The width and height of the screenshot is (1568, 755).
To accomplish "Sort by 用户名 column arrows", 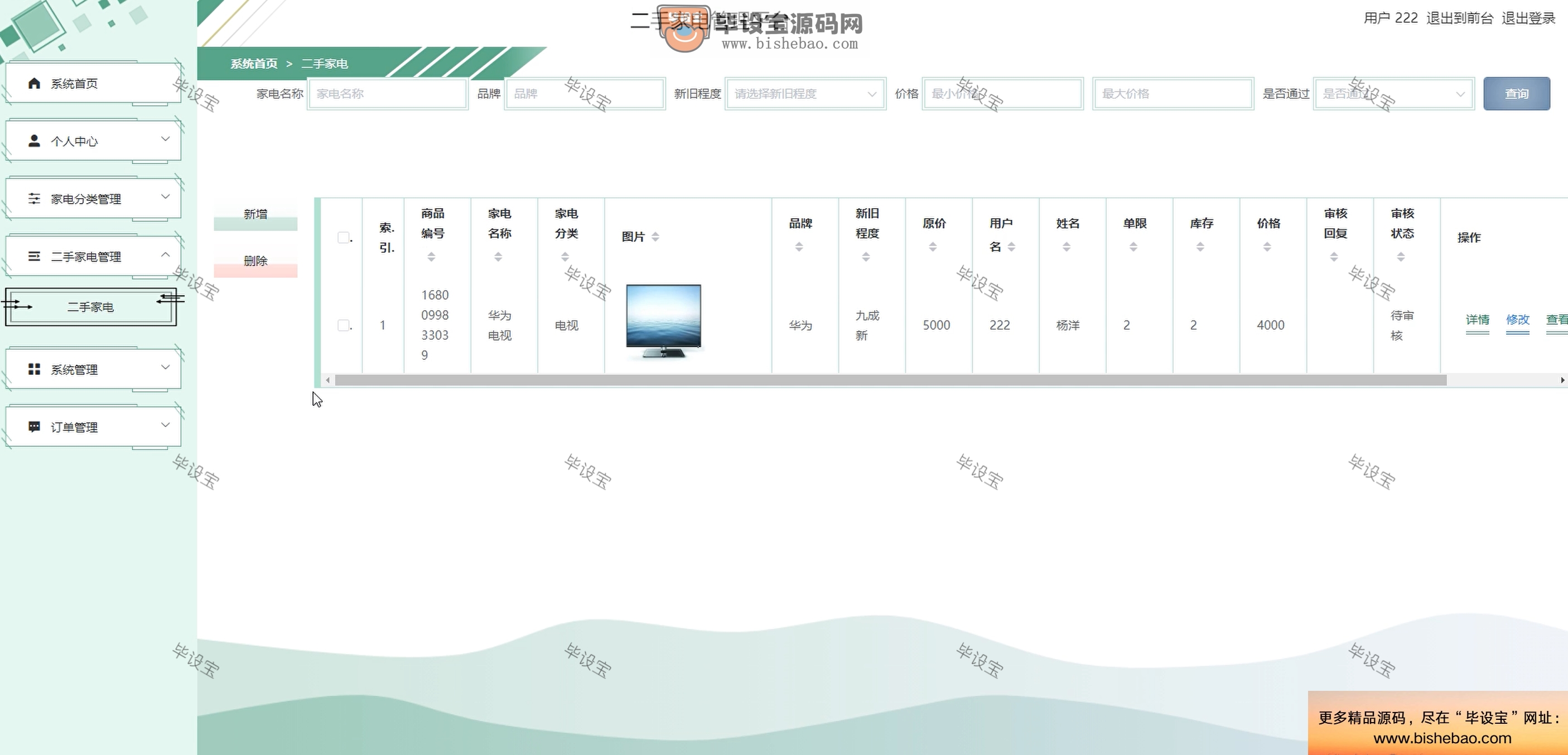I will point(1011,247).
